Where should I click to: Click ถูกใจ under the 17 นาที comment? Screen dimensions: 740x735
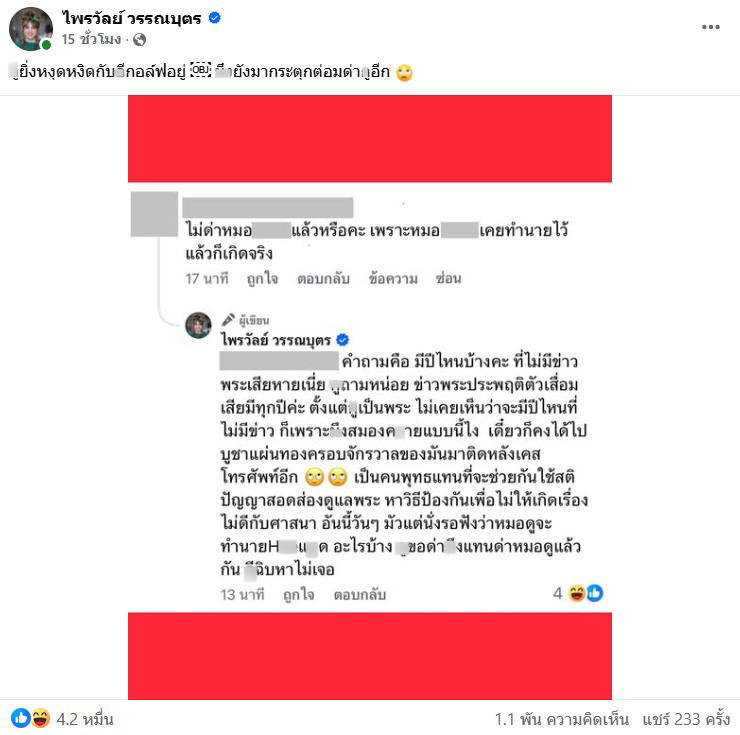(262, 279)
